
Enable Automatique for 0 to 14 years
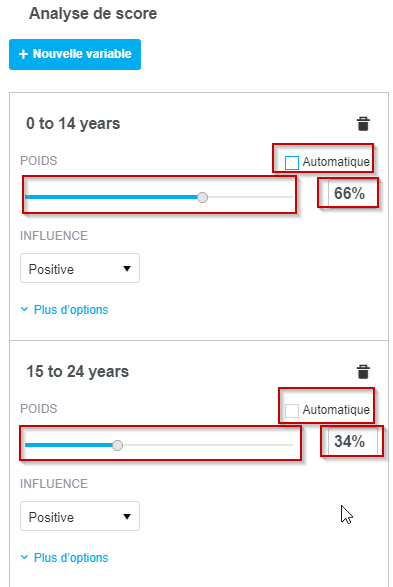292,163
